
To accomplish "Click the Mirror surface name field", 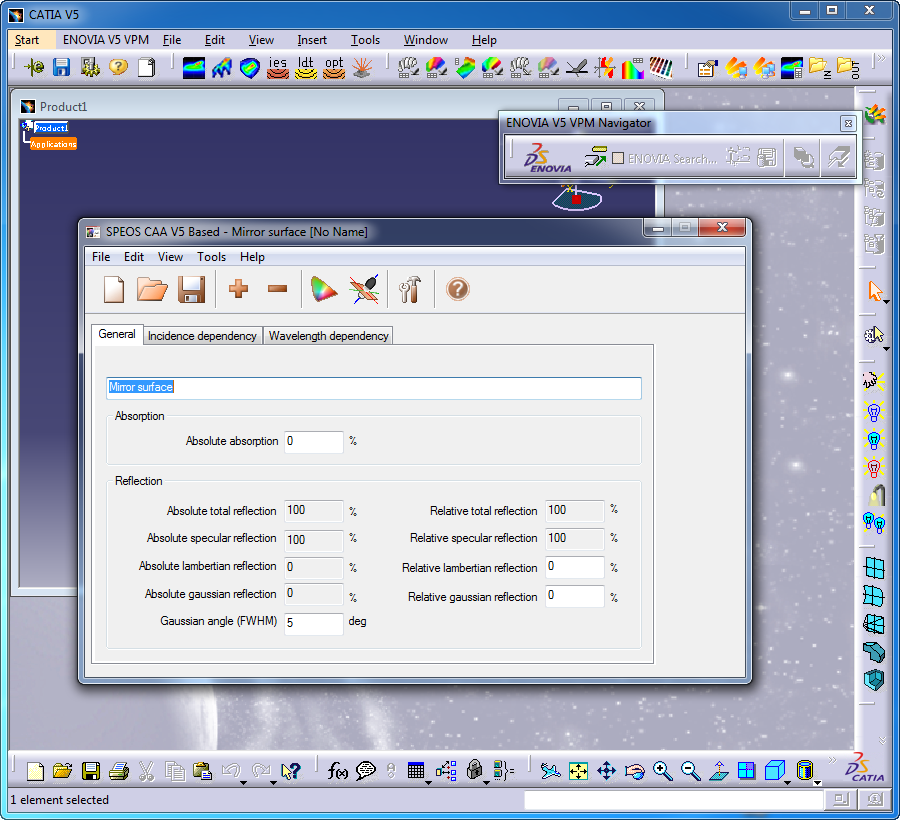I will pos(374,388).
